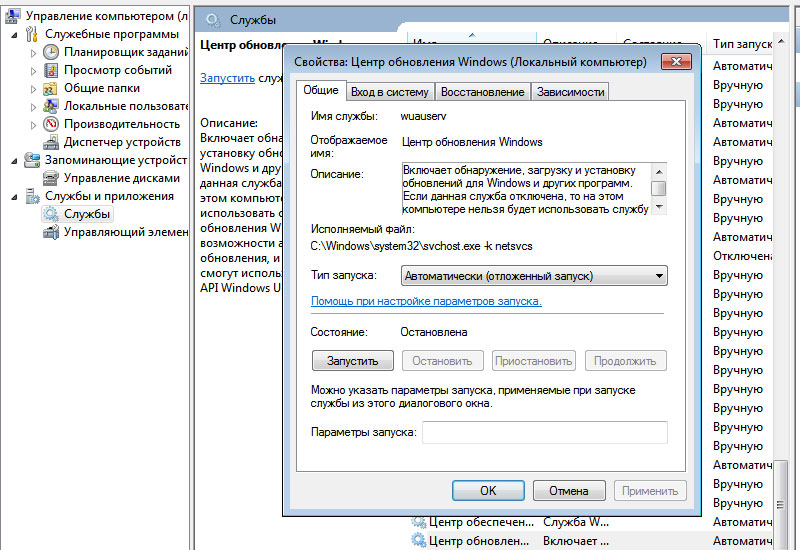Click the description box scrollbar down arrow

[x=658, y=207]
